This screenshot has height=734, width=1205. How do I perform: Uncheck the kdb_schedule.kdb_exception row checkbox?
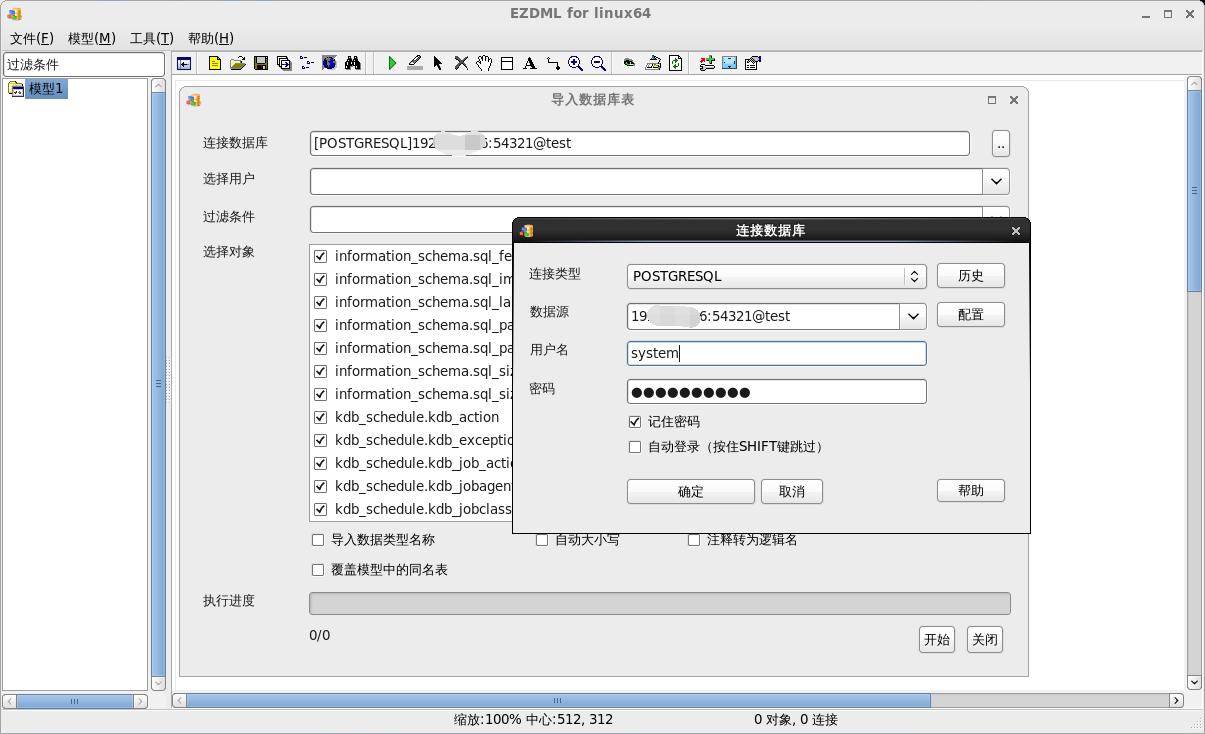(x=321, y=440)
